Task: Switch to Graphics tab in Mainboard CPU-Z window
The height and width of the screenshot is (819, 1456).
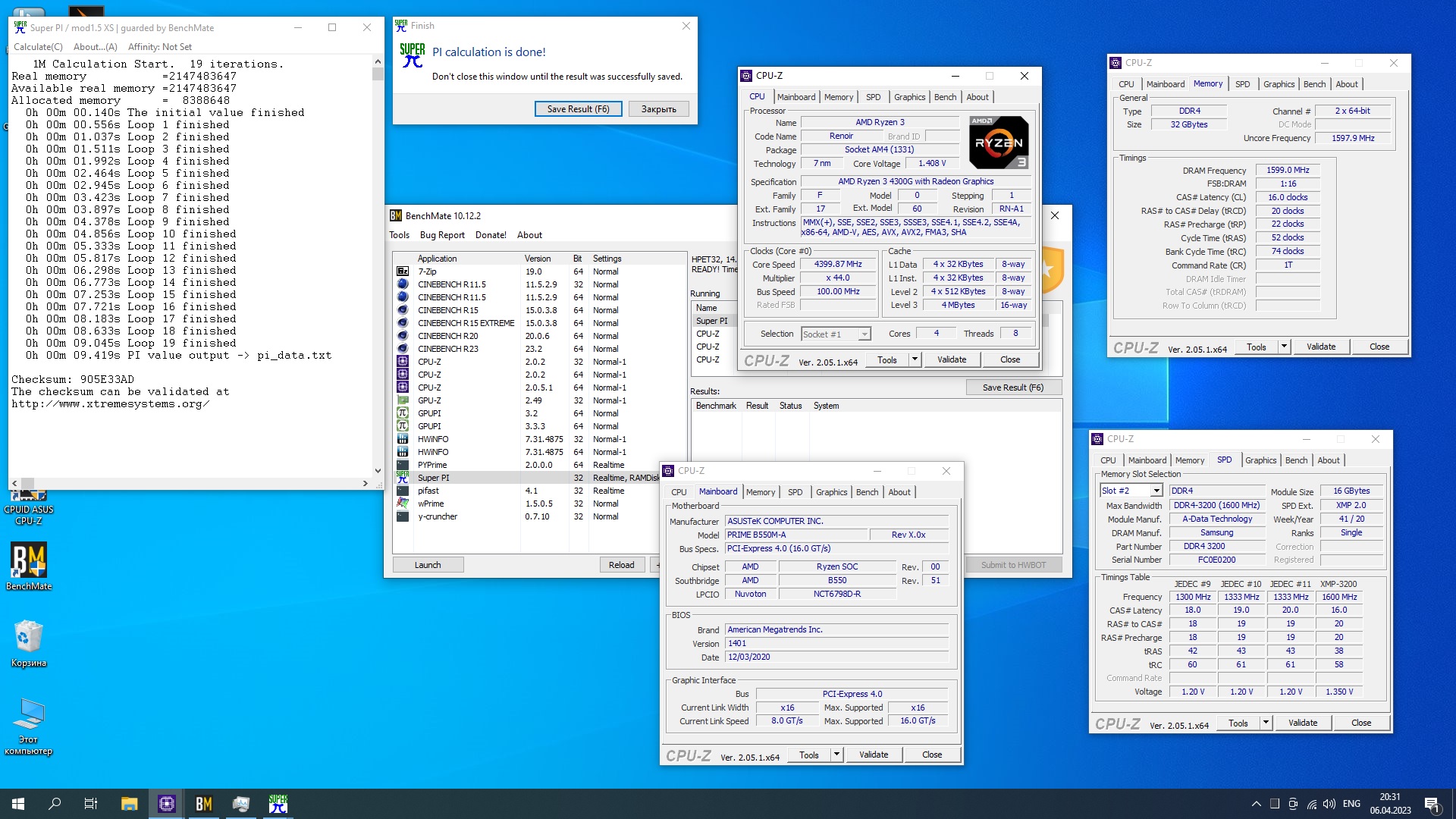Action: (831, 492)
